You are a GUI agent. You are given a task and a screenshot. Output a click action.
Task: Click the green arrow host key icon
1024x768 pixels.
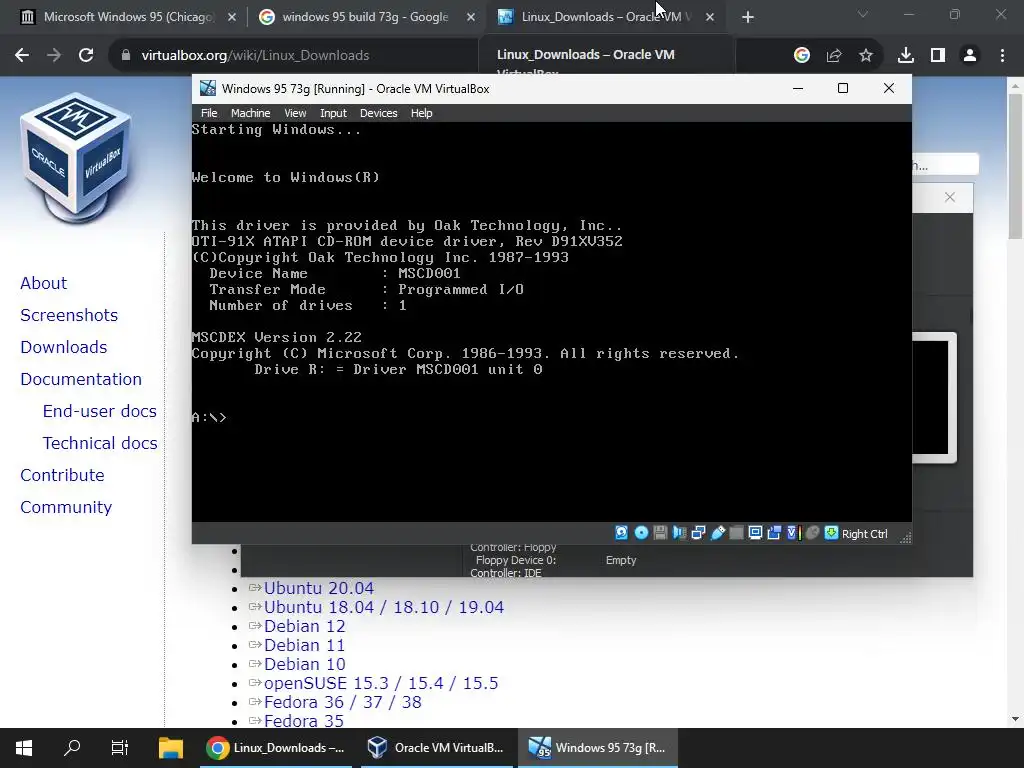[x=831, y=533]
